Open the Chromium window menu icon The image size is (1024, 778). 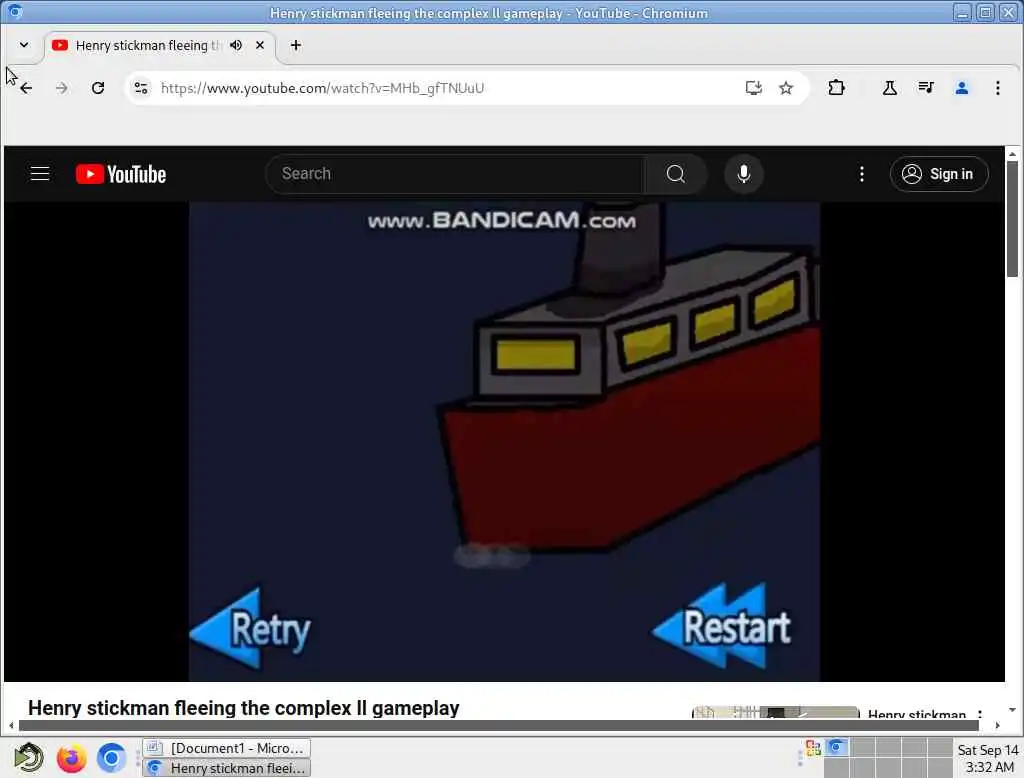point(15,12)
